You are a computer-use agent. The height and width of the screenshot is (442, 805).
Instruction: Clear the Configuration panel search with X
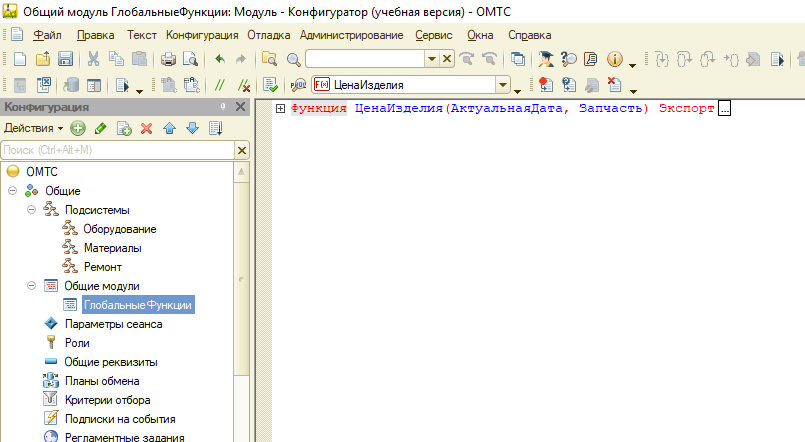pos(241,150)
